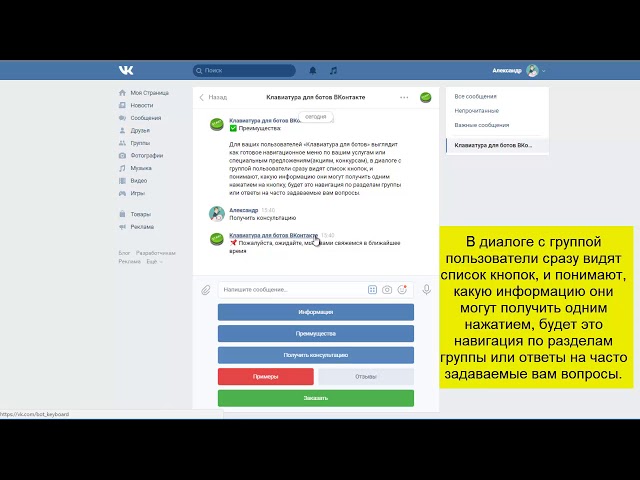
Task: Click Разработчикам footer link
Action: [x=156, y=253]
